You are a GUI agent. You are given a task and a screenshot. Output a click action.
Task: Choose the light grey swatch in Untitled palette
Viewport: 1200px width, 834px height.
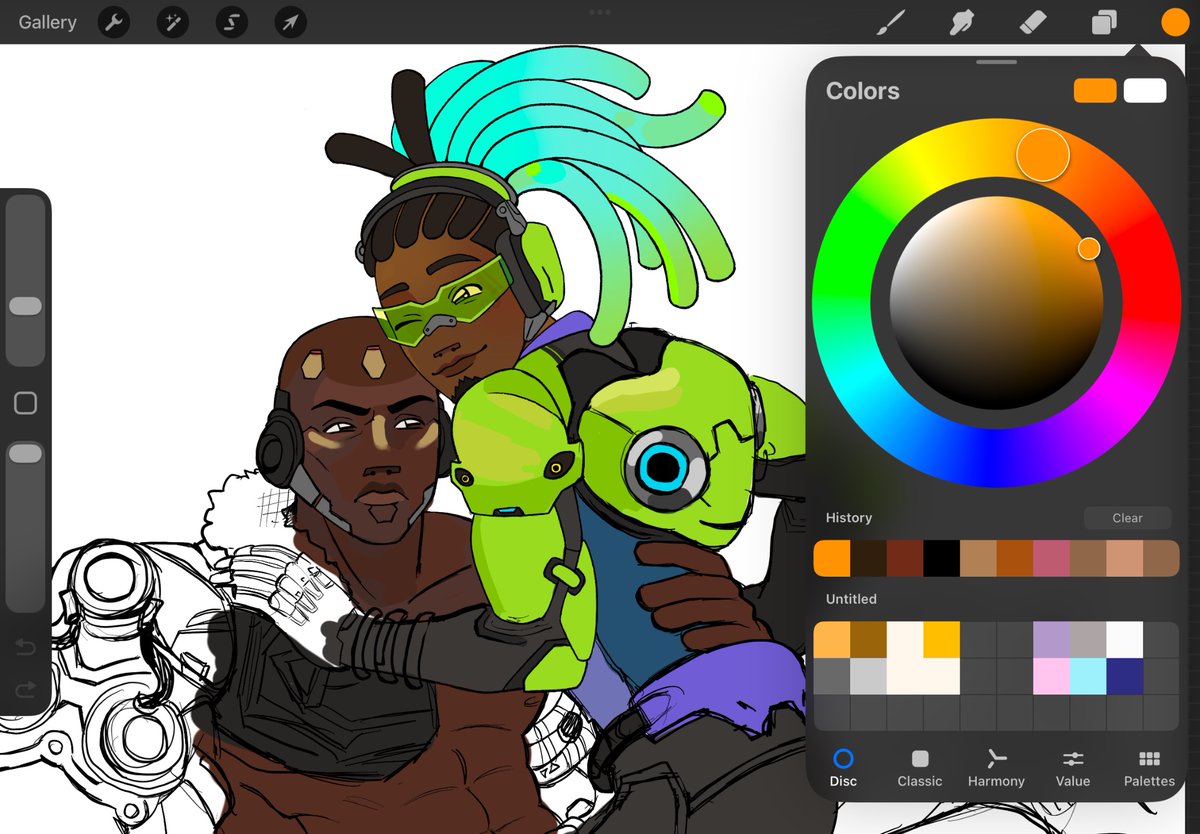point(868,676)
